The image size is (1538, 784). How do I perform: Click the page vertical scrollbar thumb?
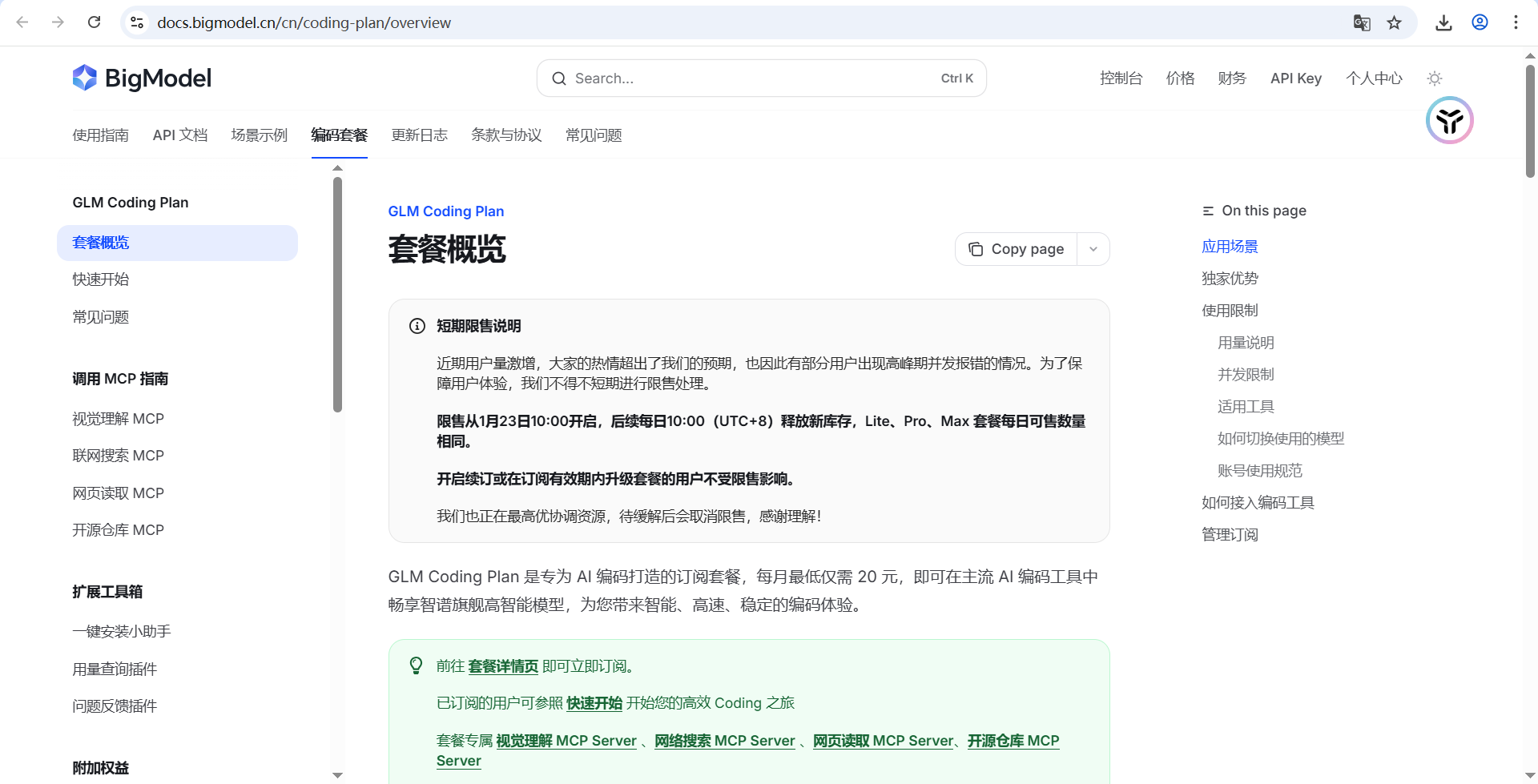pyautogui.click(x=1530, y=120)
